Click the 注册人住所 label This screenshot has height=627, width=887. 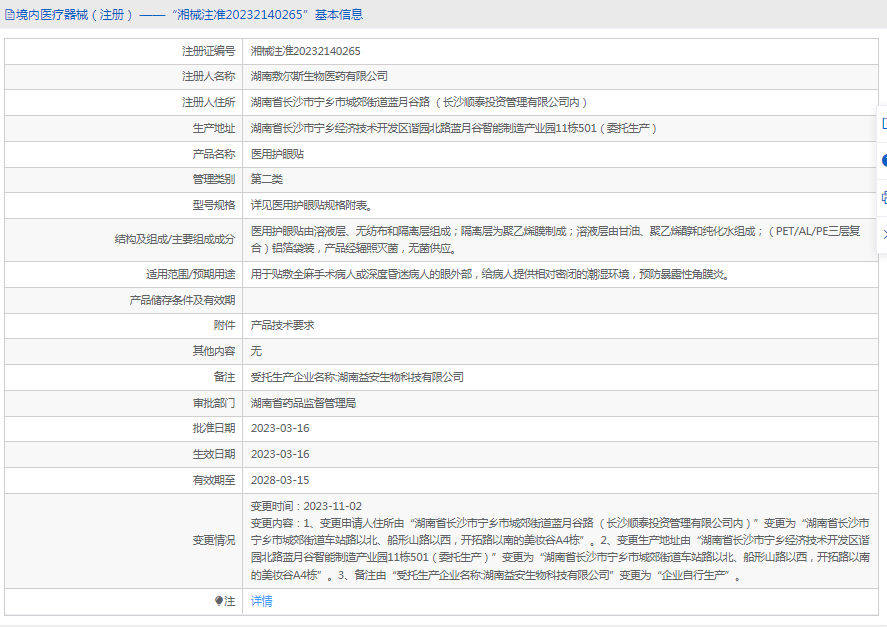(208, 102)
